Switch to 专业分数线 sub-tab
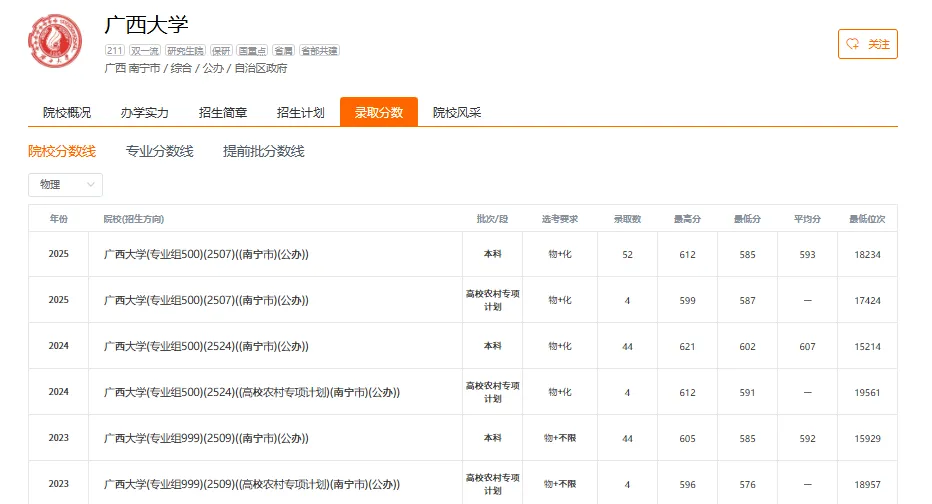The image size is (932, 504). 159,152
